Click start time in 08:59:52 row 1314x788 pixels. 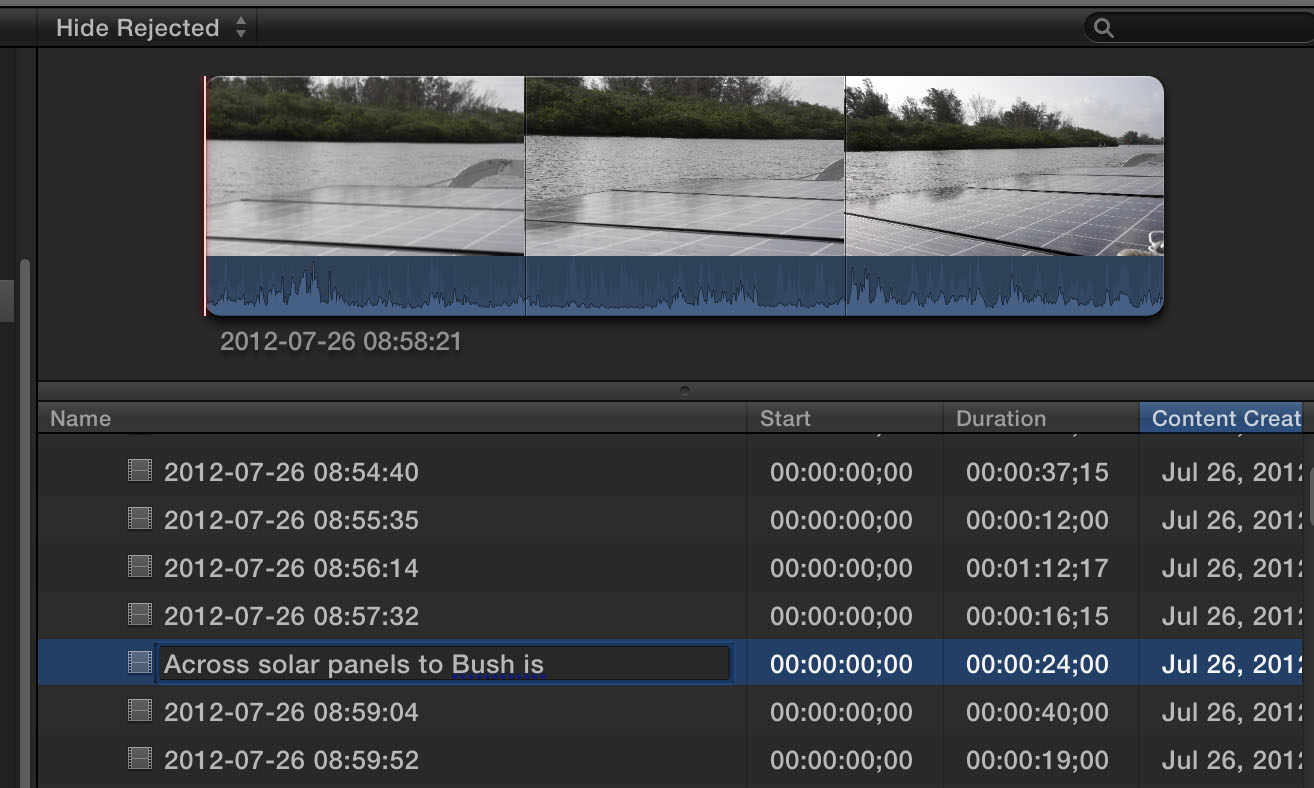[x=841, y=760]
